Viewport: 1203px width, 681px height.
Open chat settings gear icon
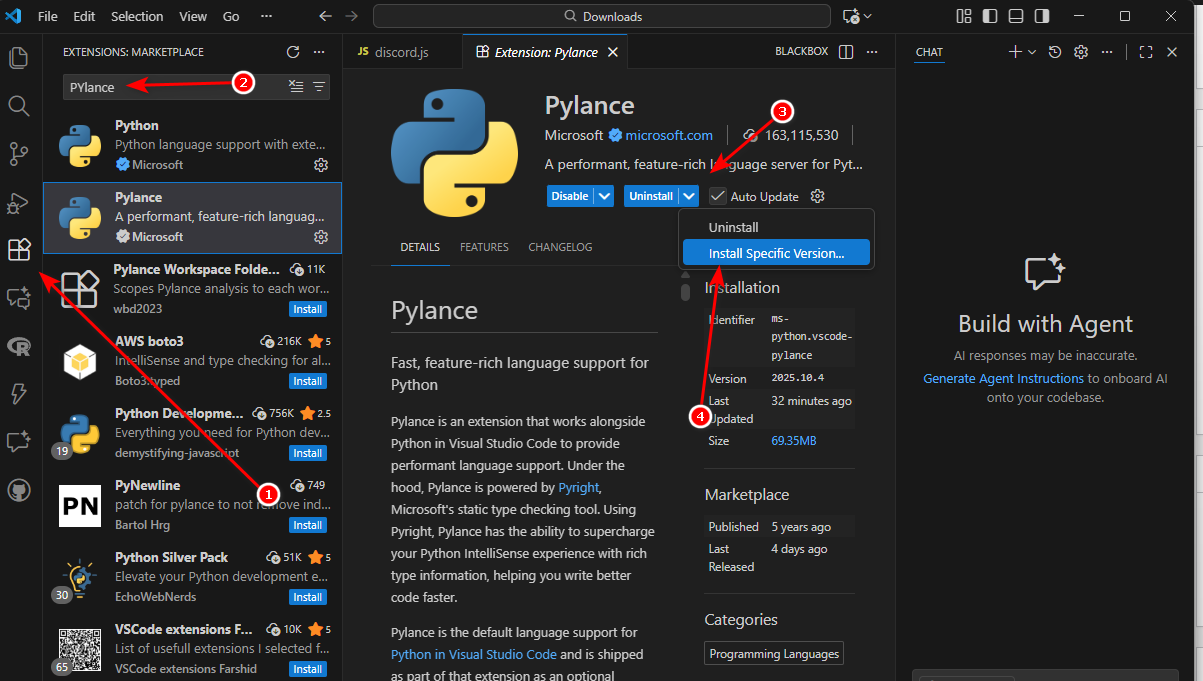tap(1080, 52)
